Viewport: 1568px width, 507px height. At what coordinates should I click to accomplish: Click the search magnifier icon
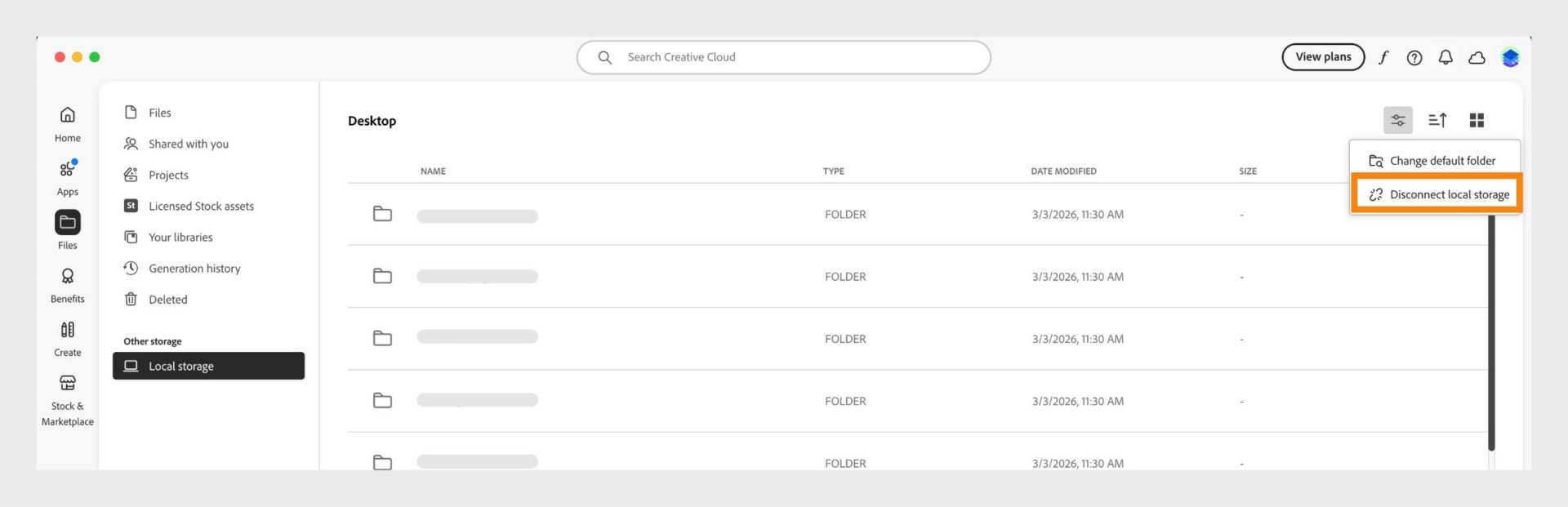[604, 57]
